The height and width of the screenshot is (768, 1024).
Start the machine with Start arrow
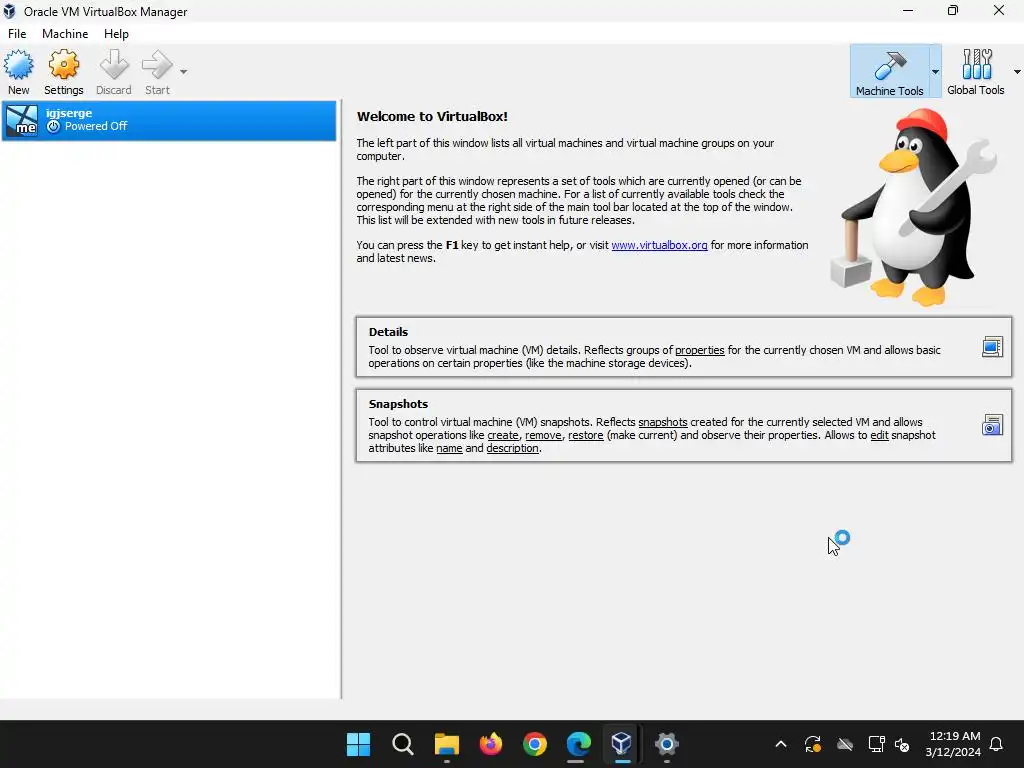click(157, 72)
